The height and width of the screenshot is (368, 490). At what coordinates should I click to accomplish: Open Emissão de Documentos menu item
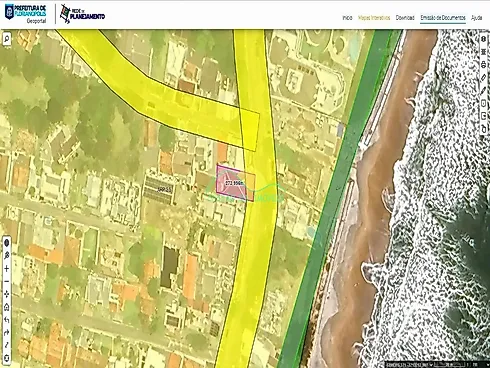coord(443,18)
